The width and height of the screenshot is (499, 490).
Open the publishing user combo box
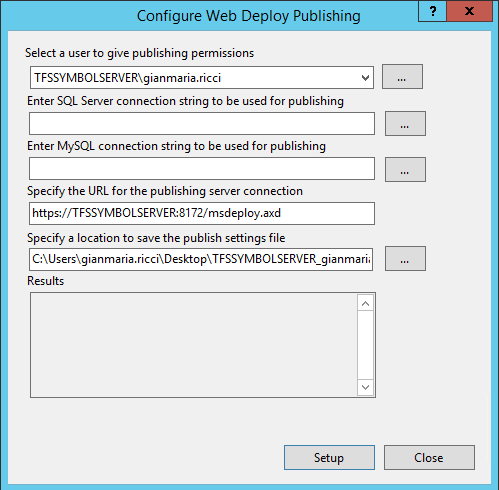[x=202, y=78]
